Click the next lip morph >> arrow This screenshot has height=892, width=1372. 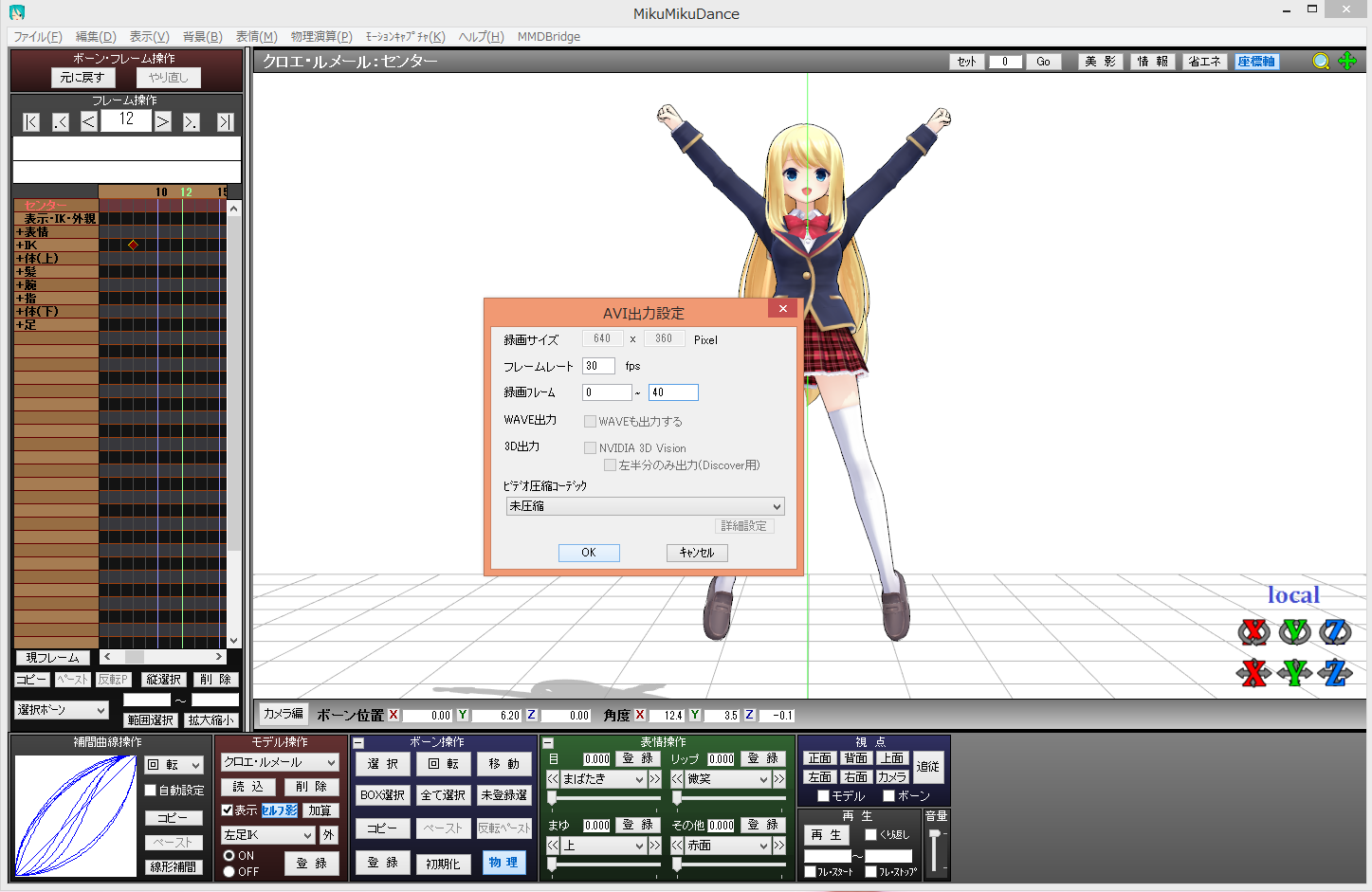click(779, 779)
